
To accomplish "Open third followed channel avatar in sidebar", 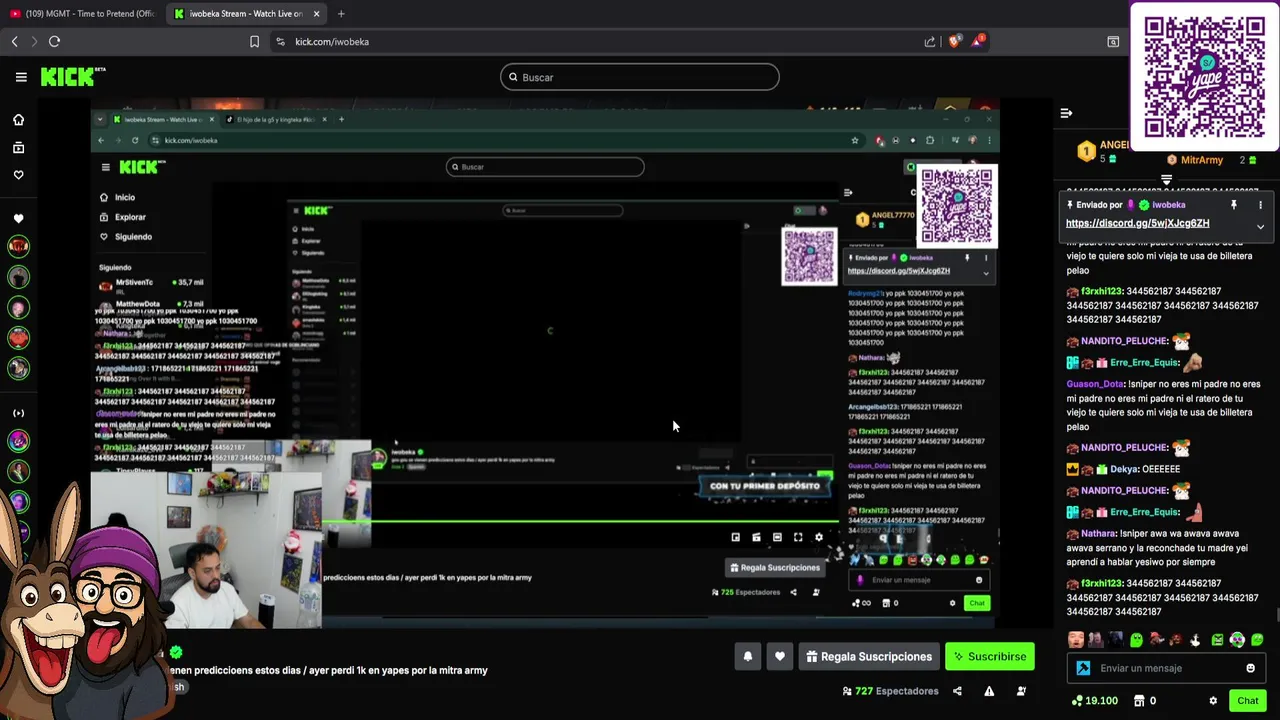I will point(18,308).
